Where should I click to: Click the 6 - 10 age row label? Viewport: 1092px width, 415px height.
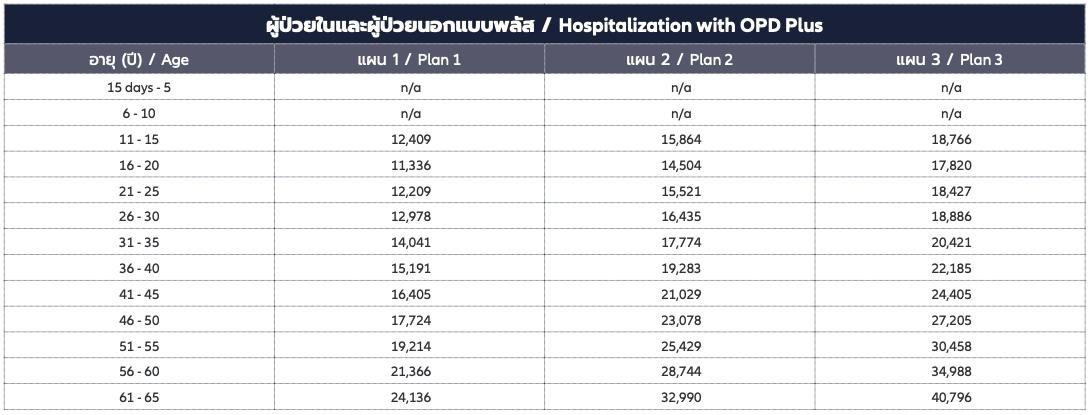tap(139, 113)
